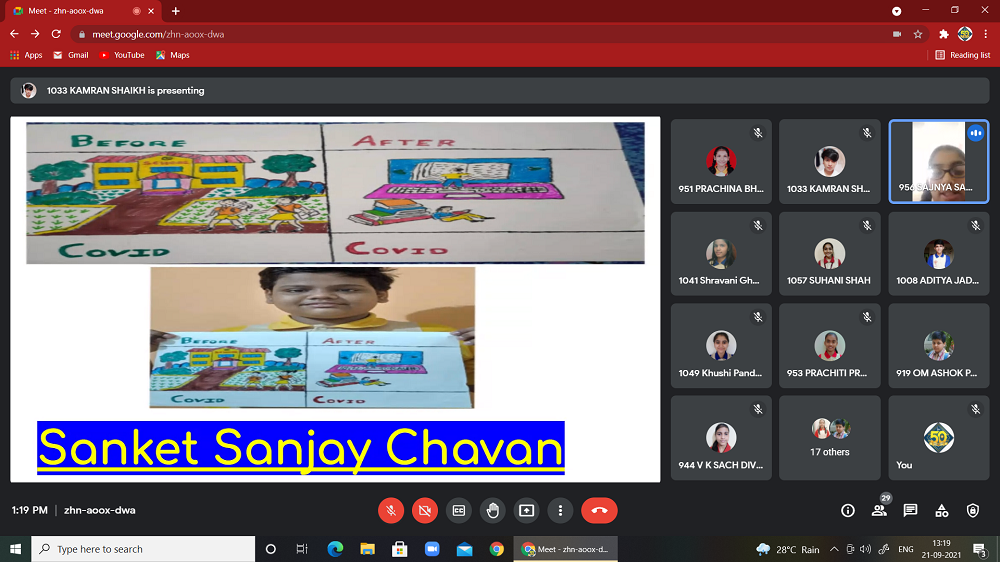Open Chrome's three-dot customize menu
The image size is (1000, 562).
click(986, 34)
